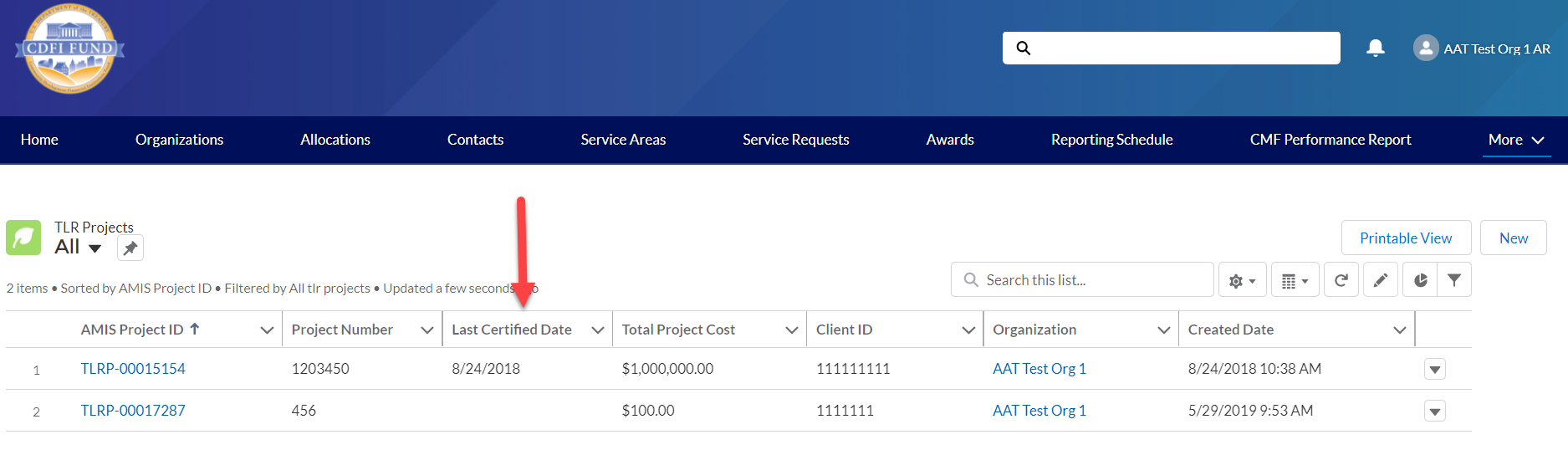Pin the All list view

[130, 248]
